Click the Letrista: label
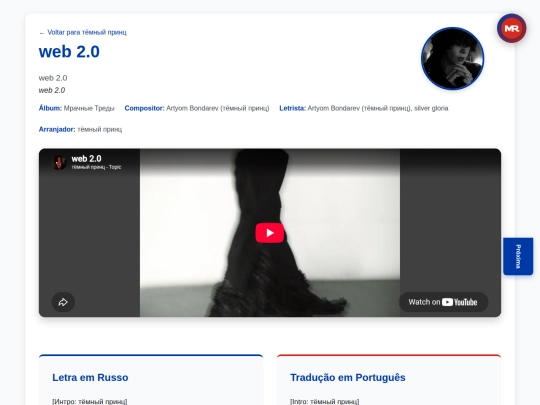 [292, 108]
